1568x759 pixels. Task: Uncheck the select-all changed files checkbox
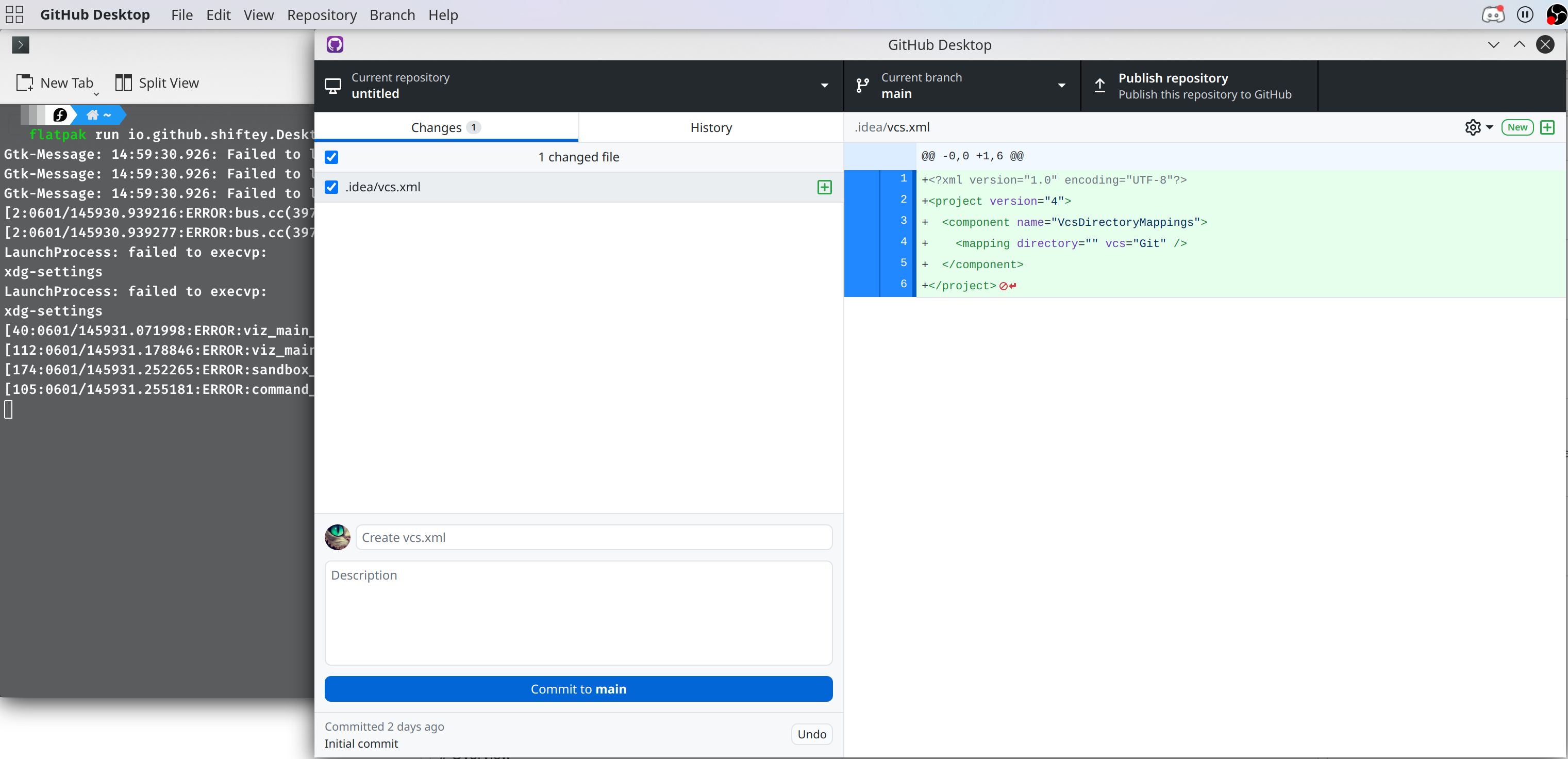pyautogui.click(x=332, y=157)
